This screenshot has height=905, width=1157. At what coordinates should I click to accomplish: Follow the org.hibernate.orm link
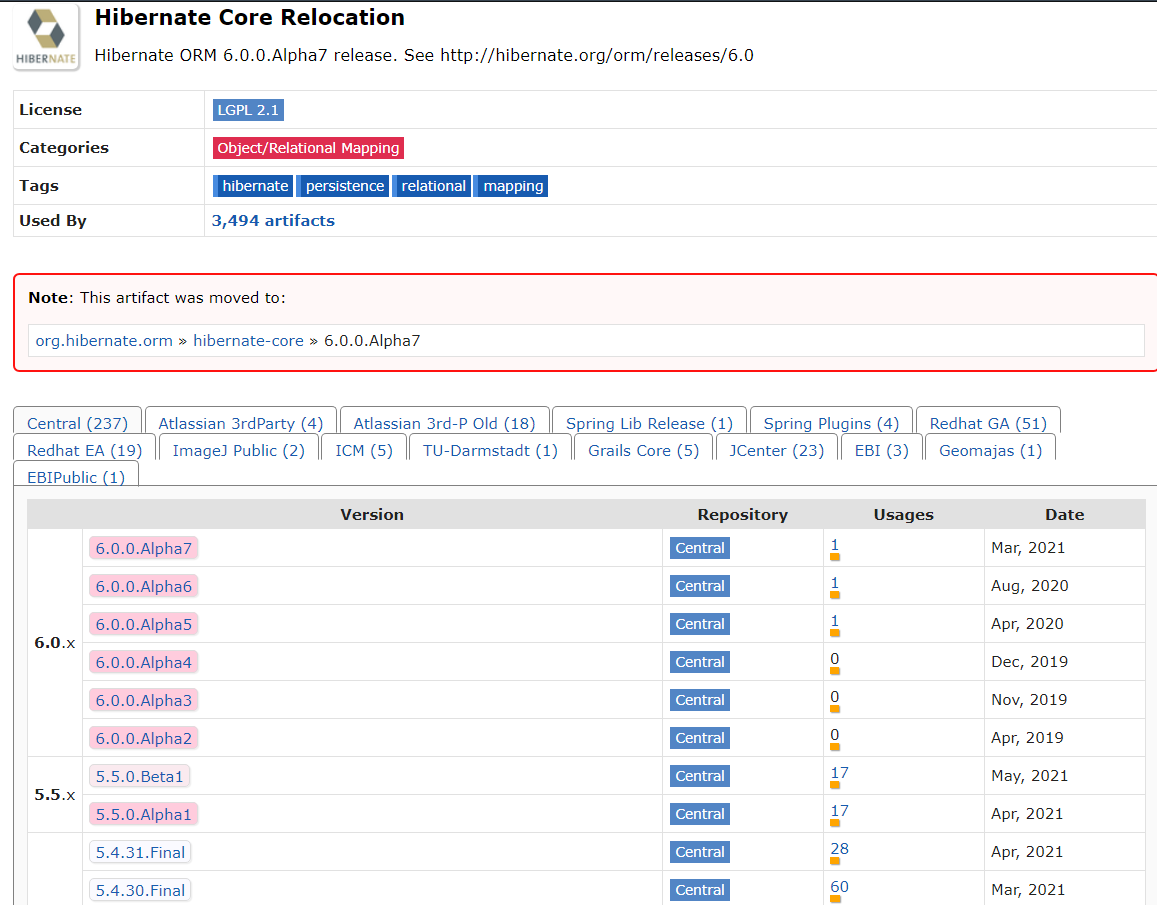(104, 340)
